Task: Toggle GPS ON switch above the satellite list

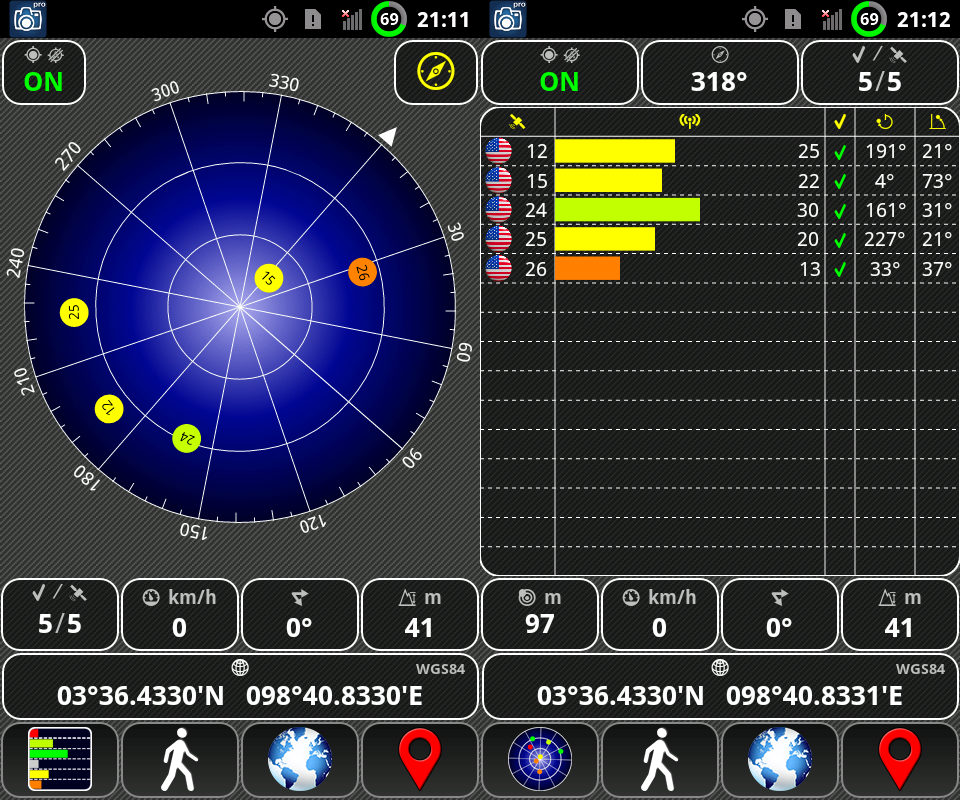Action: point(559,72)
